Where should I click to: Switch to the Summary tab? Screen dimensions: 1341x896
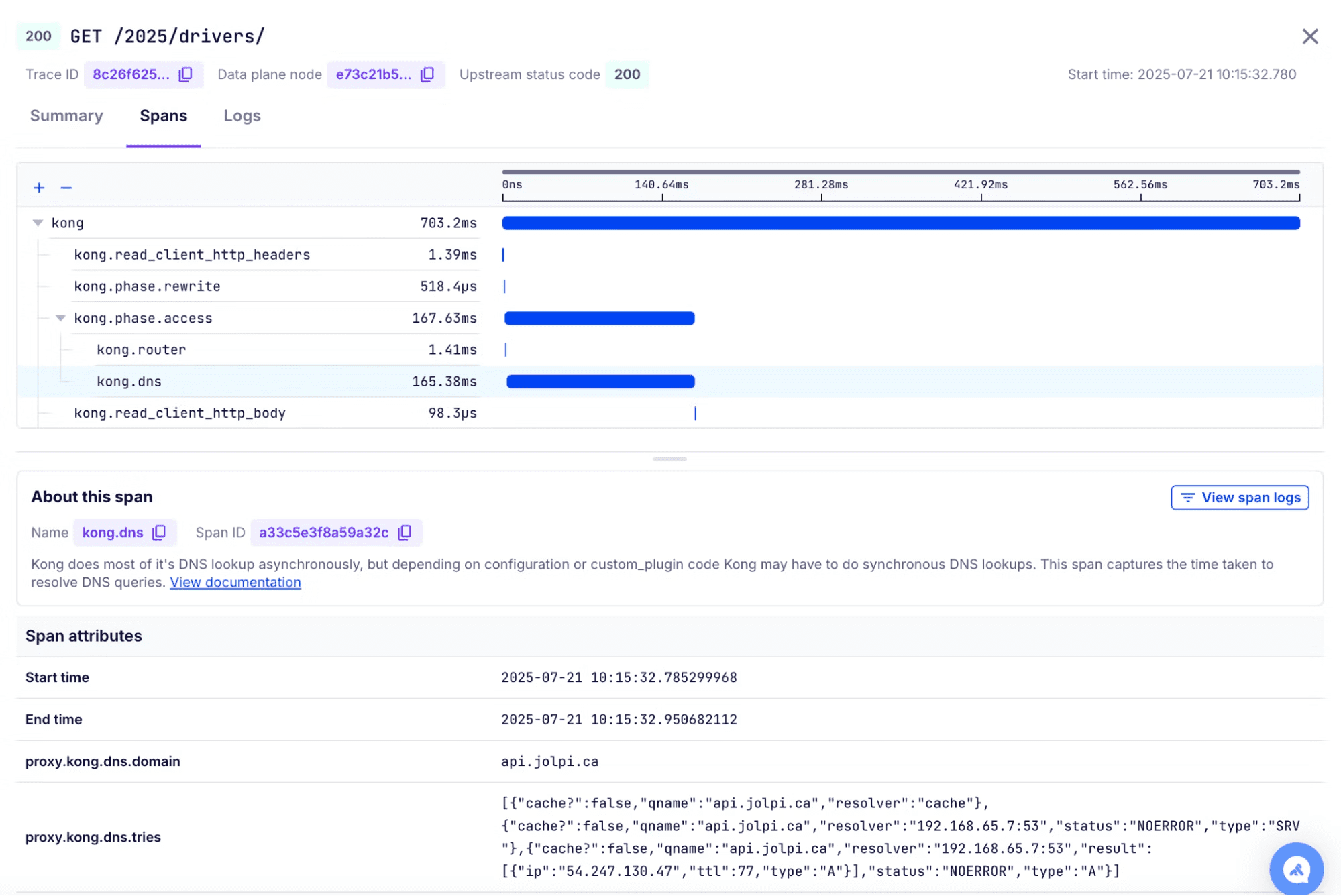pos(66,116)
